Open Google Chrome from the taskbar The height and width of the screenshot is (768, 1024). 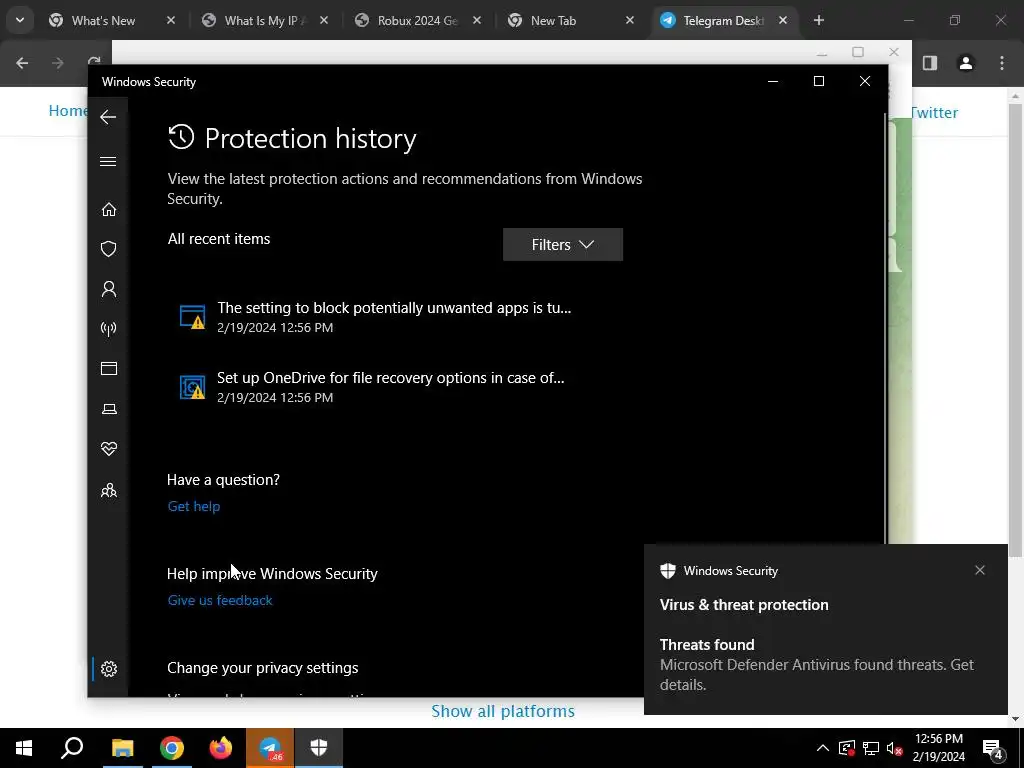click(171, 748)
